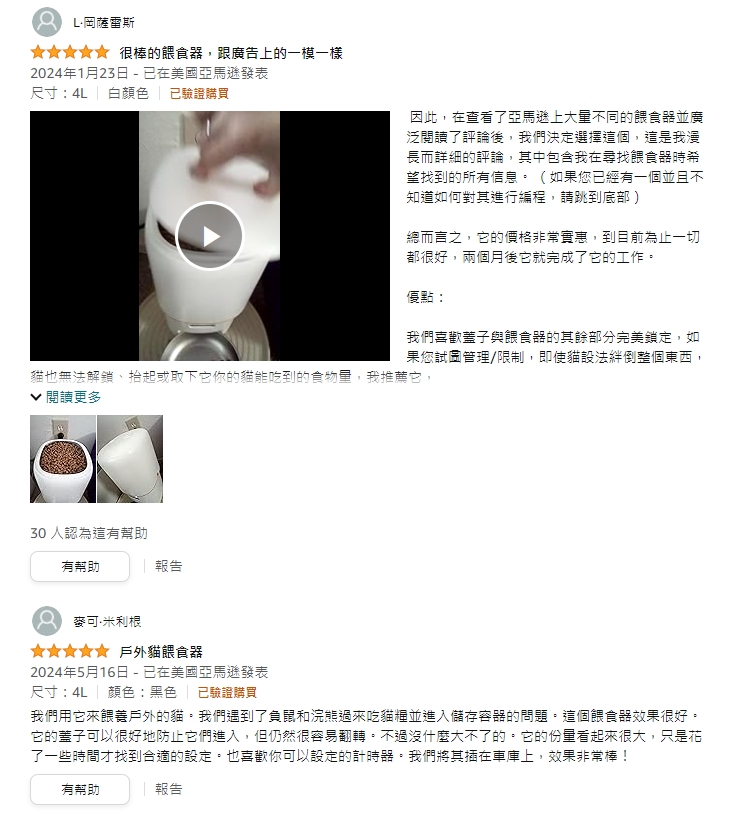Click reviewer name L·岡薩雷斯
Viewport: 743px width, 815px height.
(103, 22)
